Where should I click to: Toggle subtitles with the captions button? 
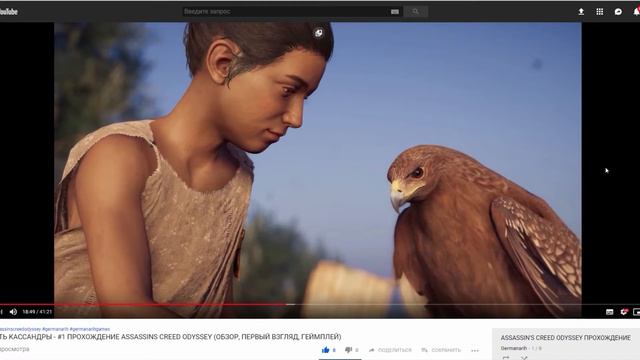coord(609,312)
